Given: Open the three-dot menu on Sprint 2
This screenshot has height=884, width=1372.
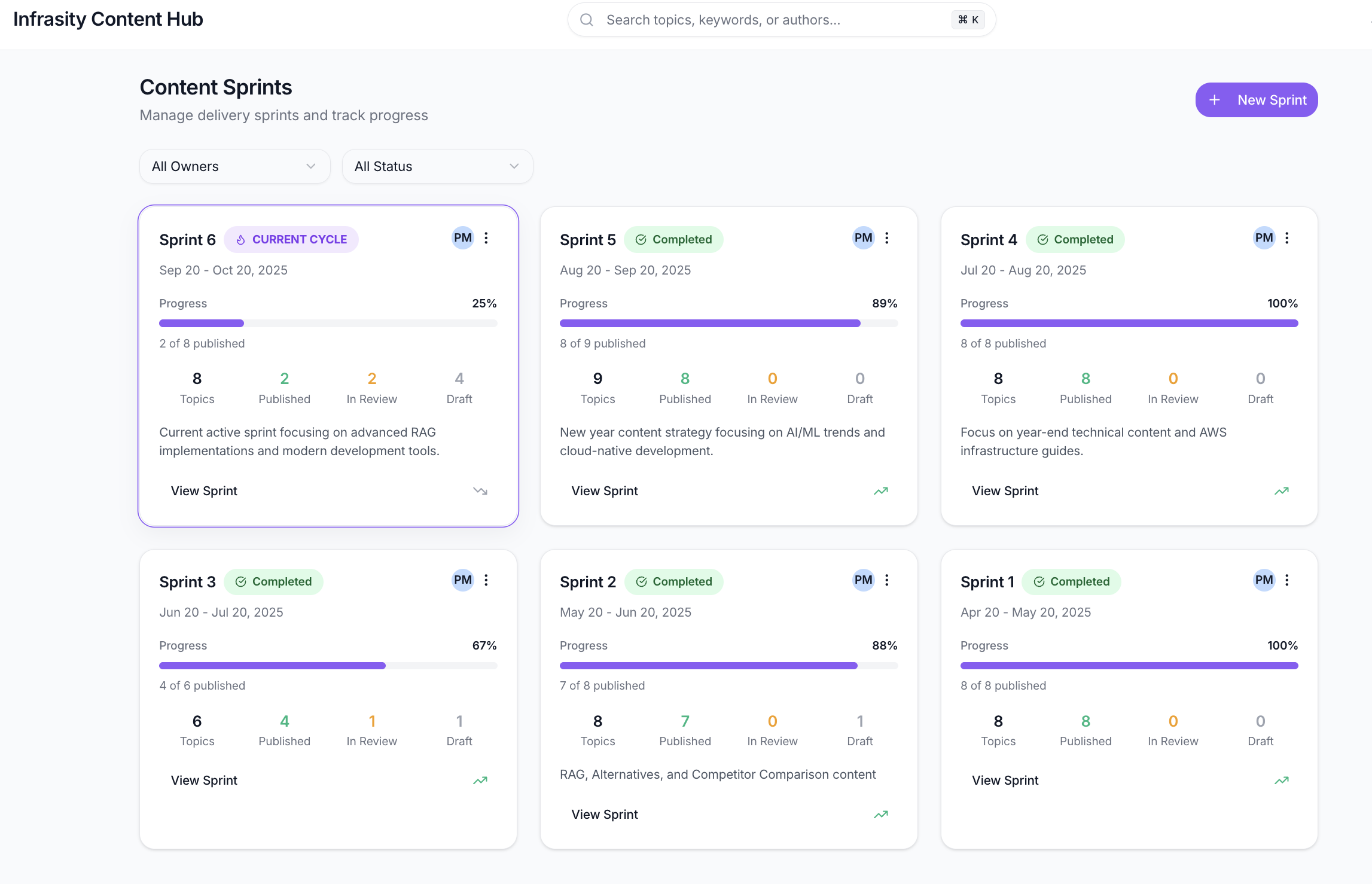Looking at the screenshot, I should pos(887,580).
